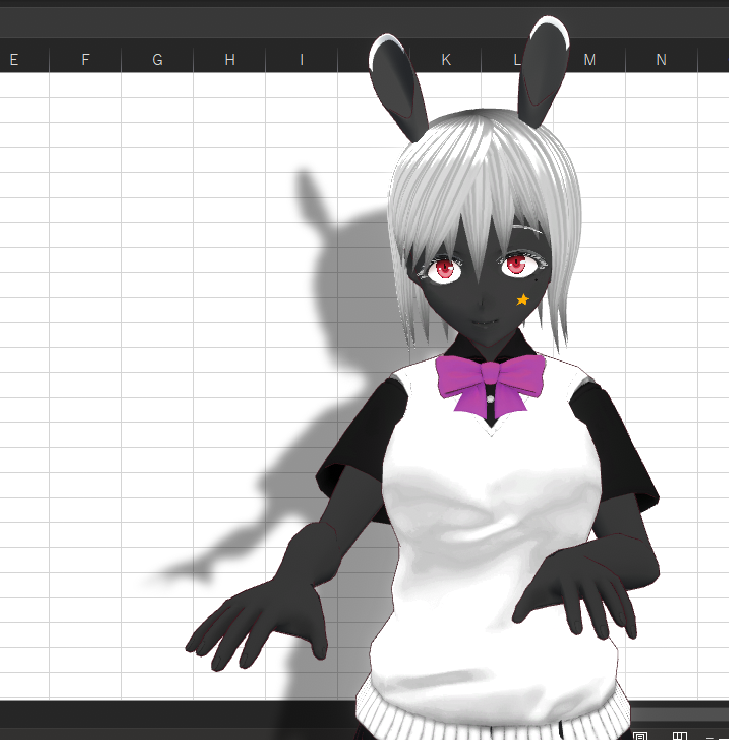Screen dimensions: 729x740
Task: Select column K header
Action: click(446, 60)
